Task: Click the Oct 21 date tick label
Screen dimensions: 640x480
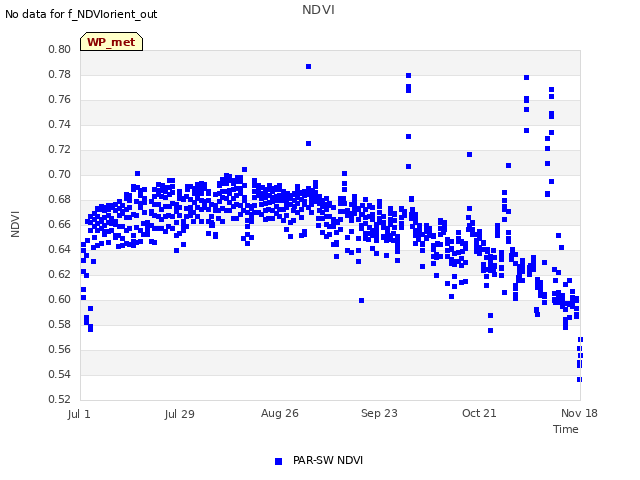Action: click(x=479, y=413)
